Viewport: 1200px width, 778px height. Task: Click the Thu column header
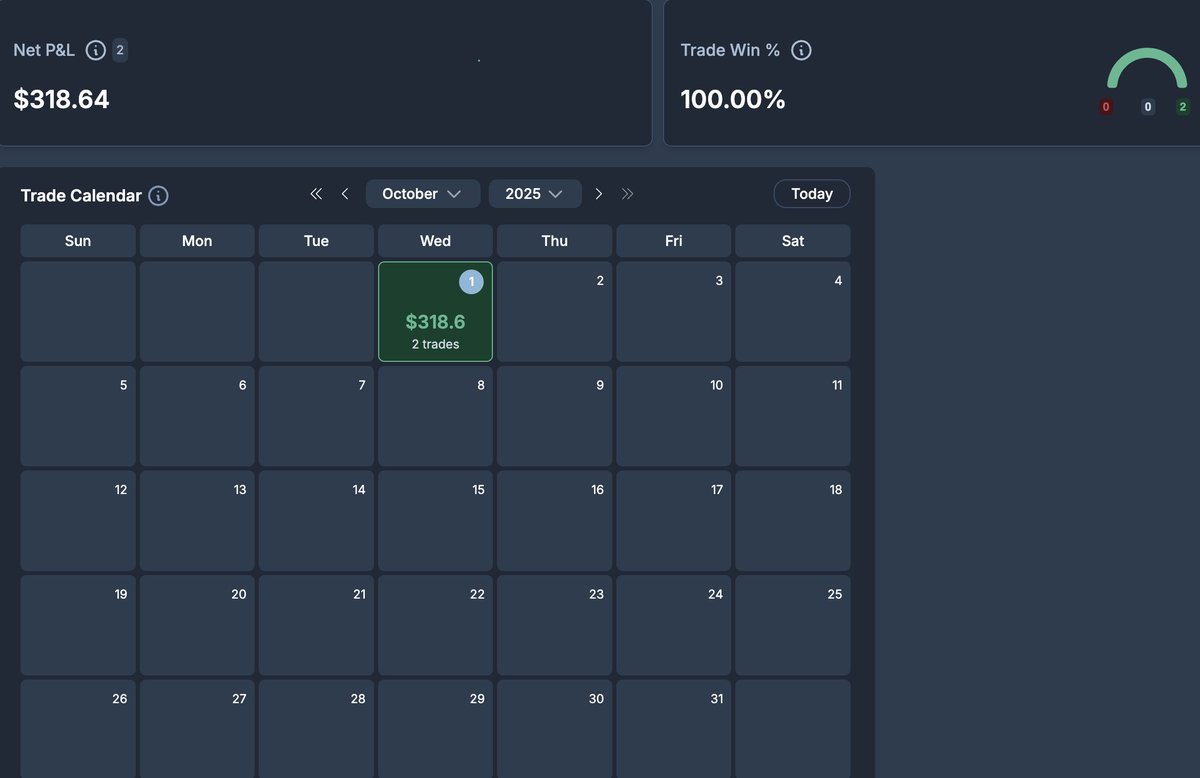coord(554,241)
